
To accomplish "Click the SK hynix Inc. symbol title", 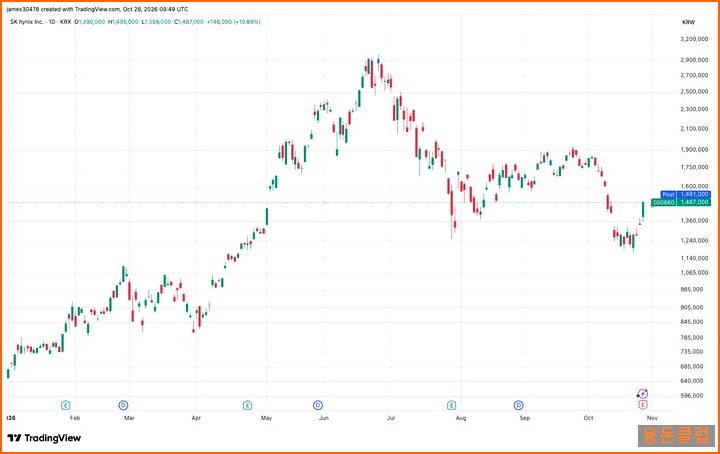I will tap(27, 22).
